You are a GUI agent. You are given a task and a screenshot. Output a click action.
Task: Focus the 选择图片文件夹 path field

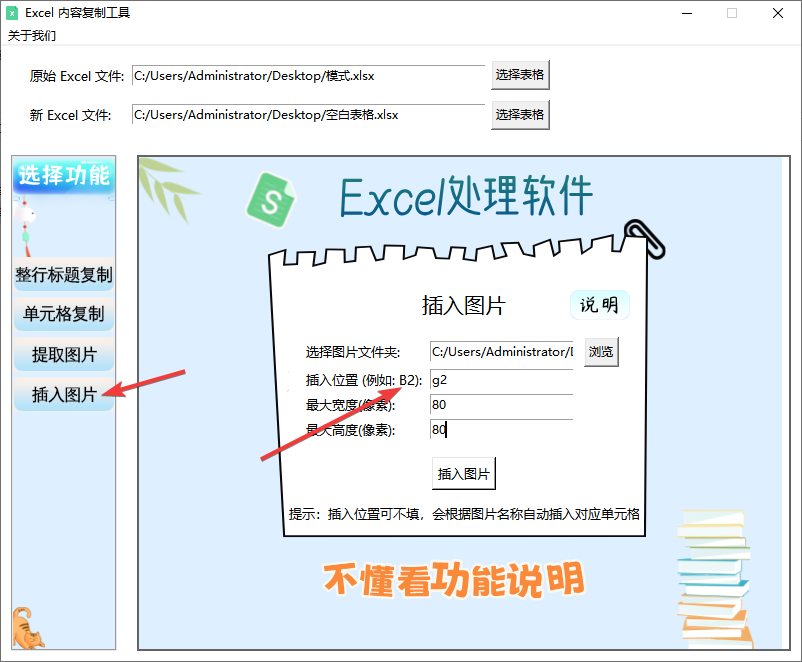tap(501, 352)
